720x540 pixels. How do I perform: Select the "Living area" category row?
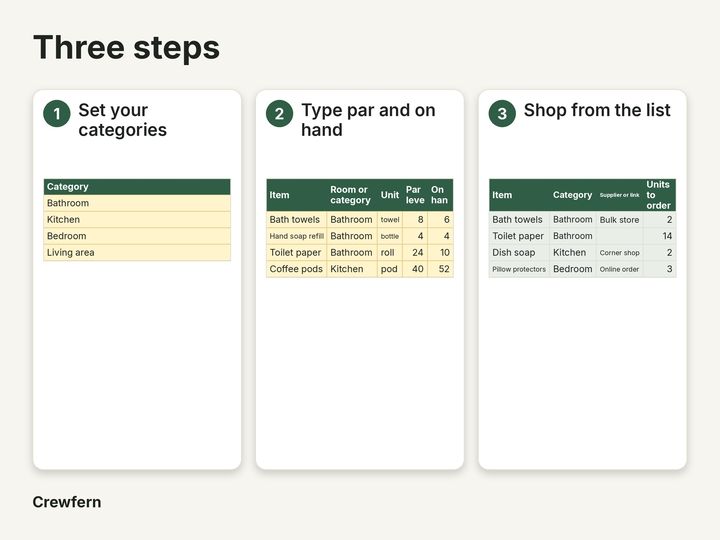(137, 253)
